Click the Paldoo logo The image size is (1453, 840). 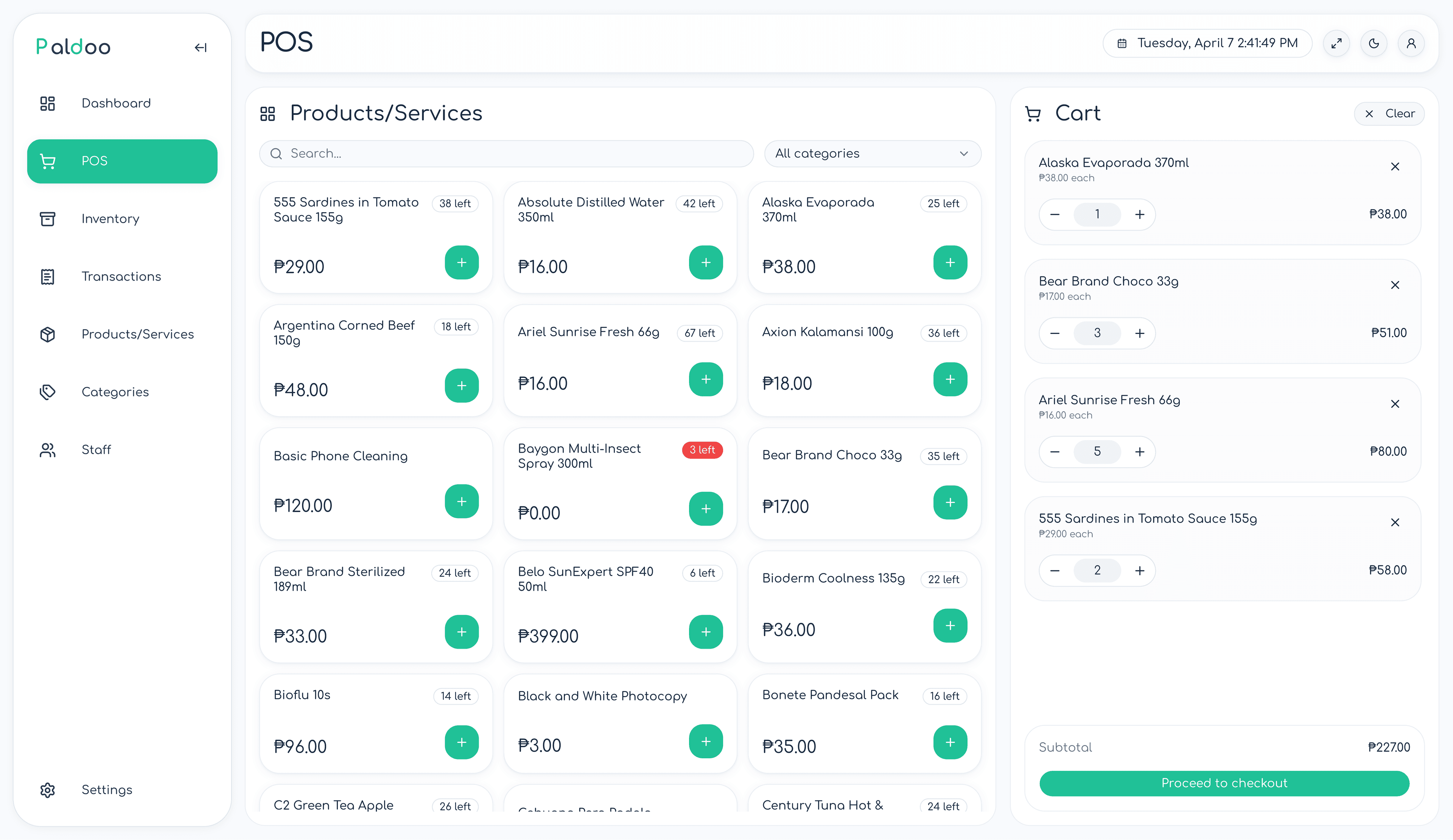pos(73,47)
